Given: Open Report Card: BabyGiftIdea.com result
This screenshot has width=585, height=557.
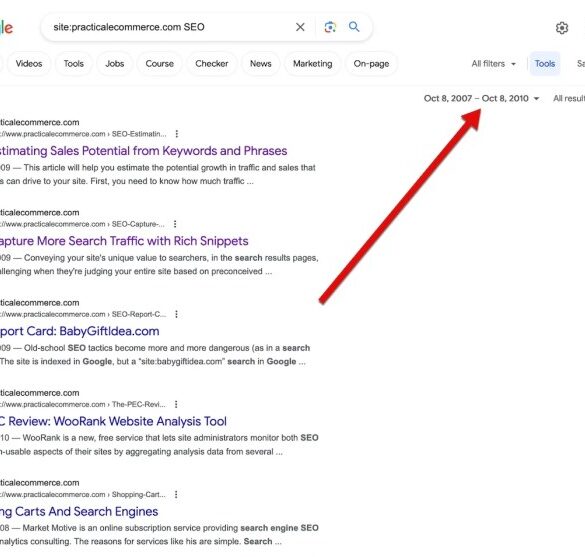Looking at the screenshot, I should click(x=79, y=331).
